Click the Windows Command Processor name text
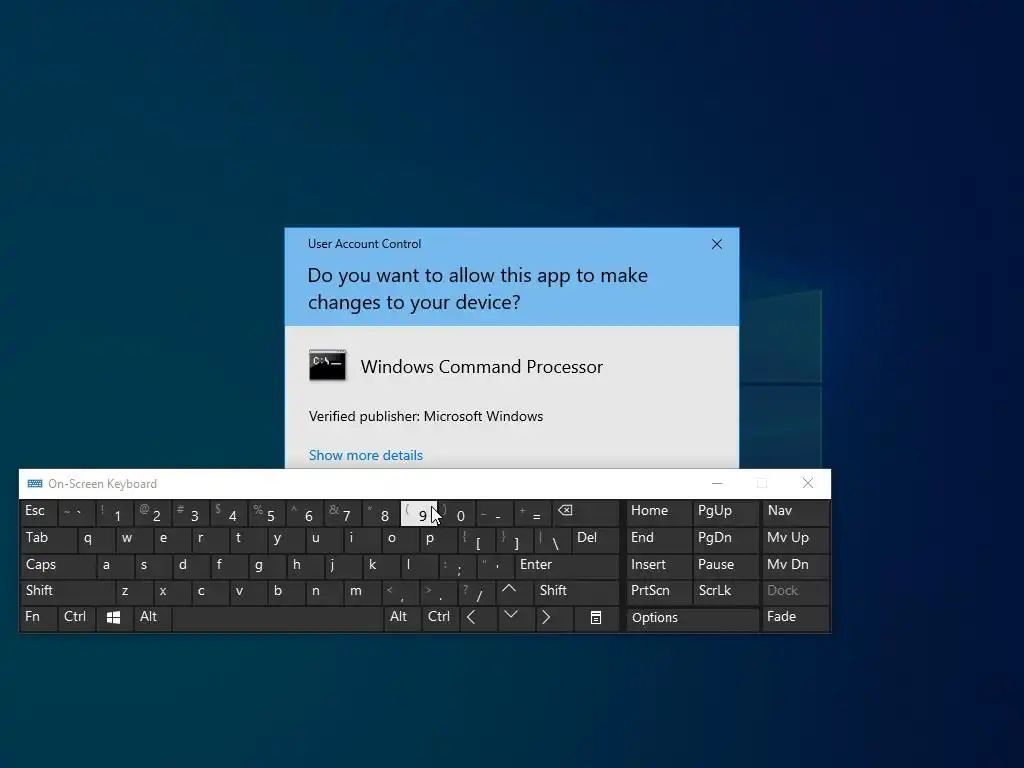 coord(481,367)
